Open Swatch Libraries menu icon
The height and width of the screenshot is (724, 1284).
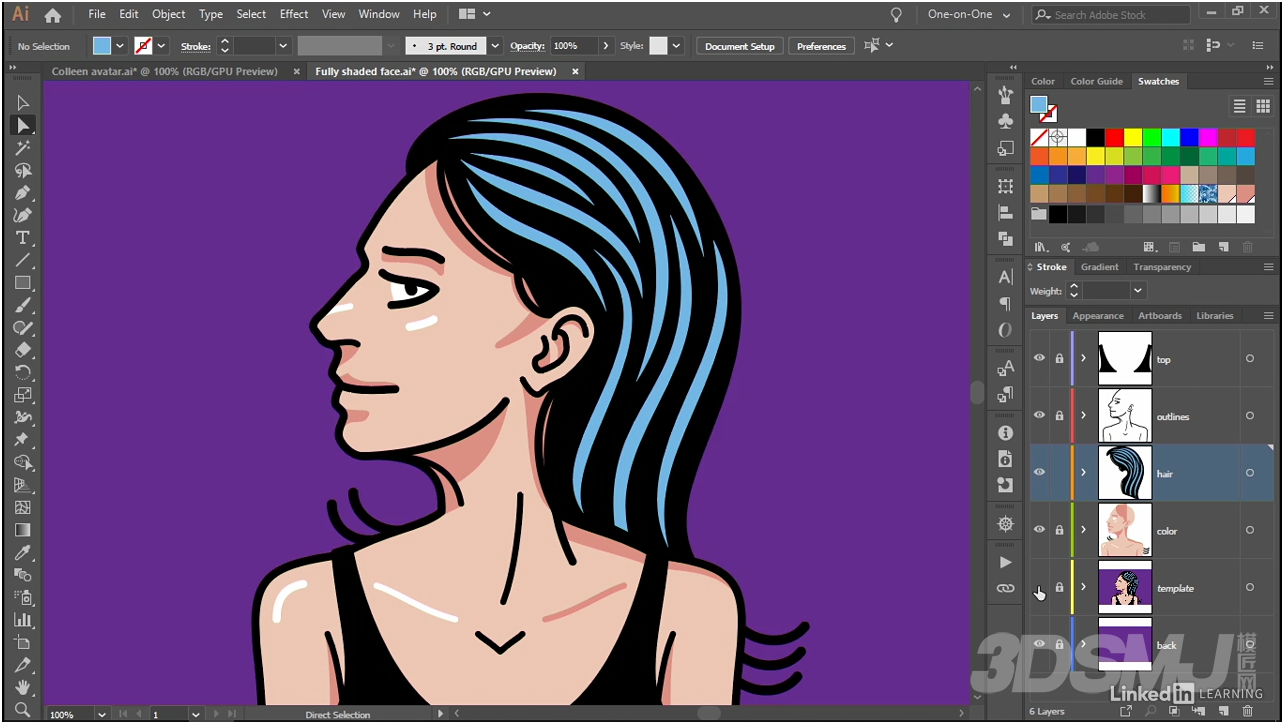(x=1041, y=247)
